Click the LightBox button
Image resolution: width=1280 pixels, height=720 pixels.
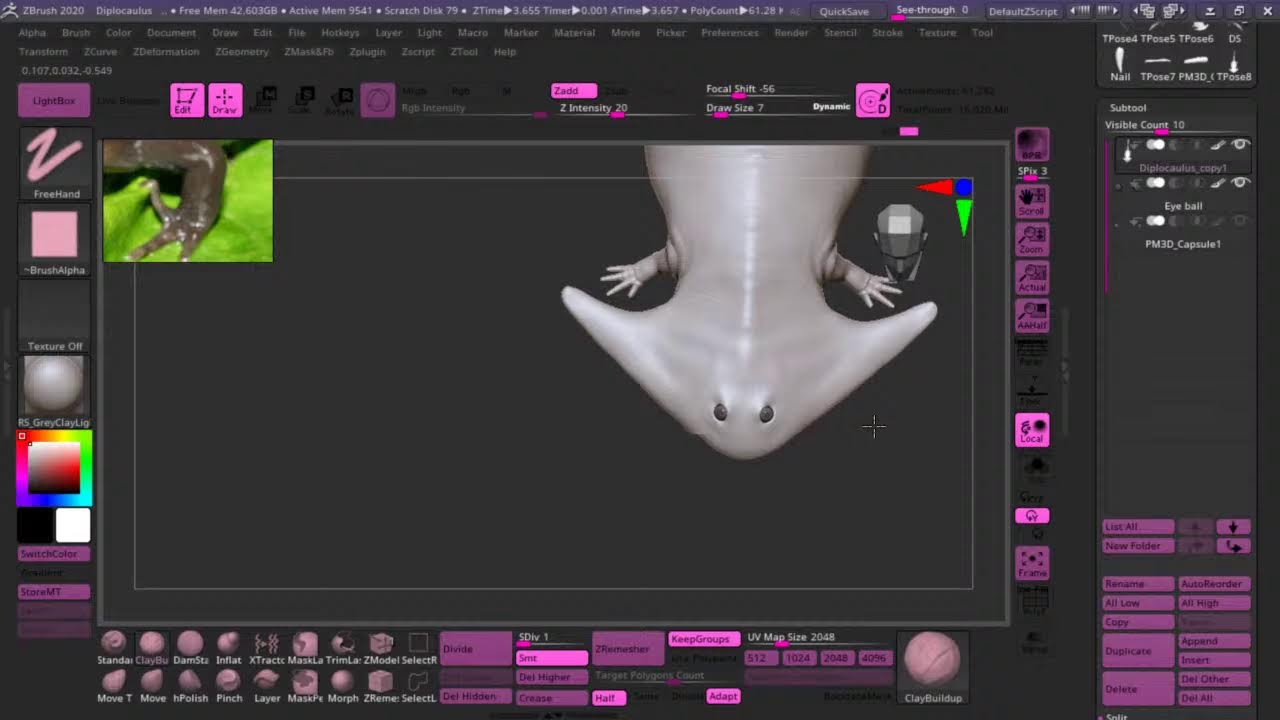tap(54, 101)
